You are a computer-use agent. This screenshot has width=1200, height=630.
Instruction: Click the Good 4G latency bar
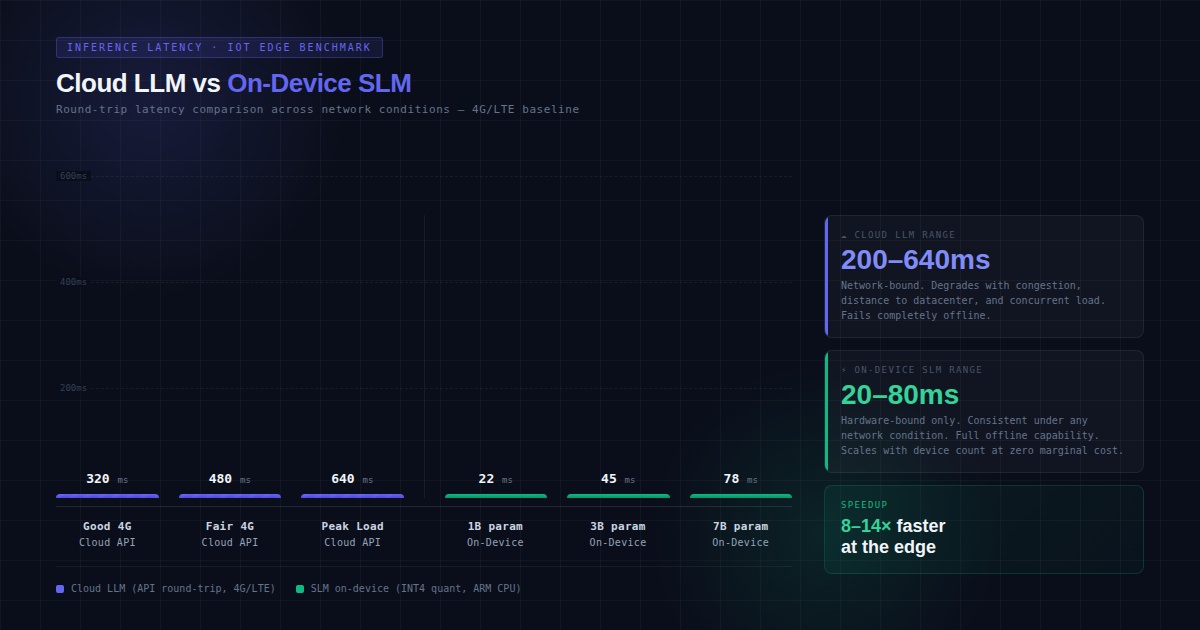click(x=108, y=495)
